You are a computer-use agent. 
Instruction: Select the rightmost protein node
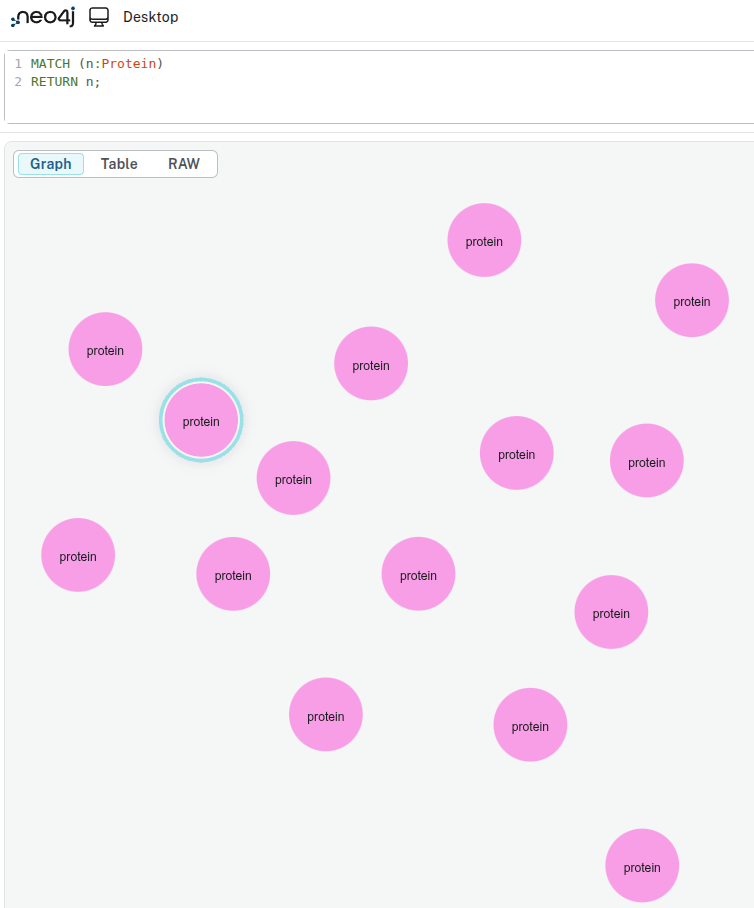click(x=692, y=301)
